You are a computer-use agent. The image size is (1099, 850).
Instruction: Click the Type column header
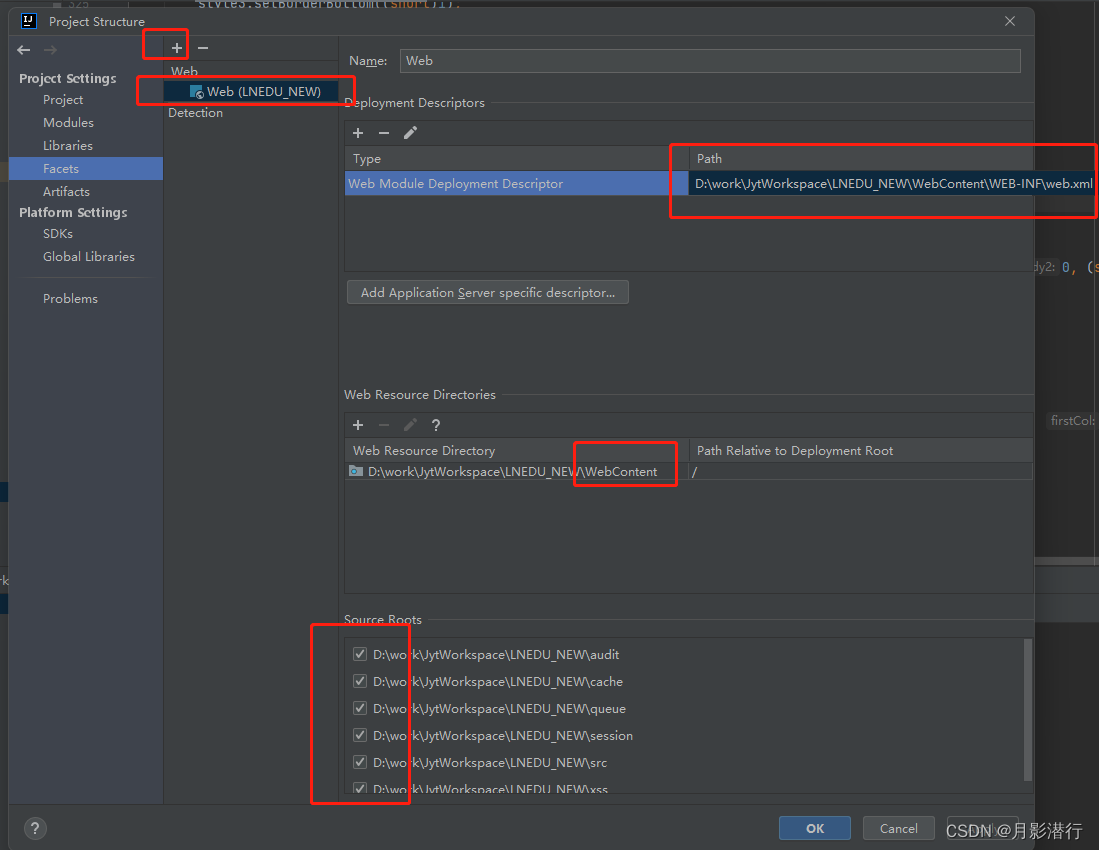(517, 159)
